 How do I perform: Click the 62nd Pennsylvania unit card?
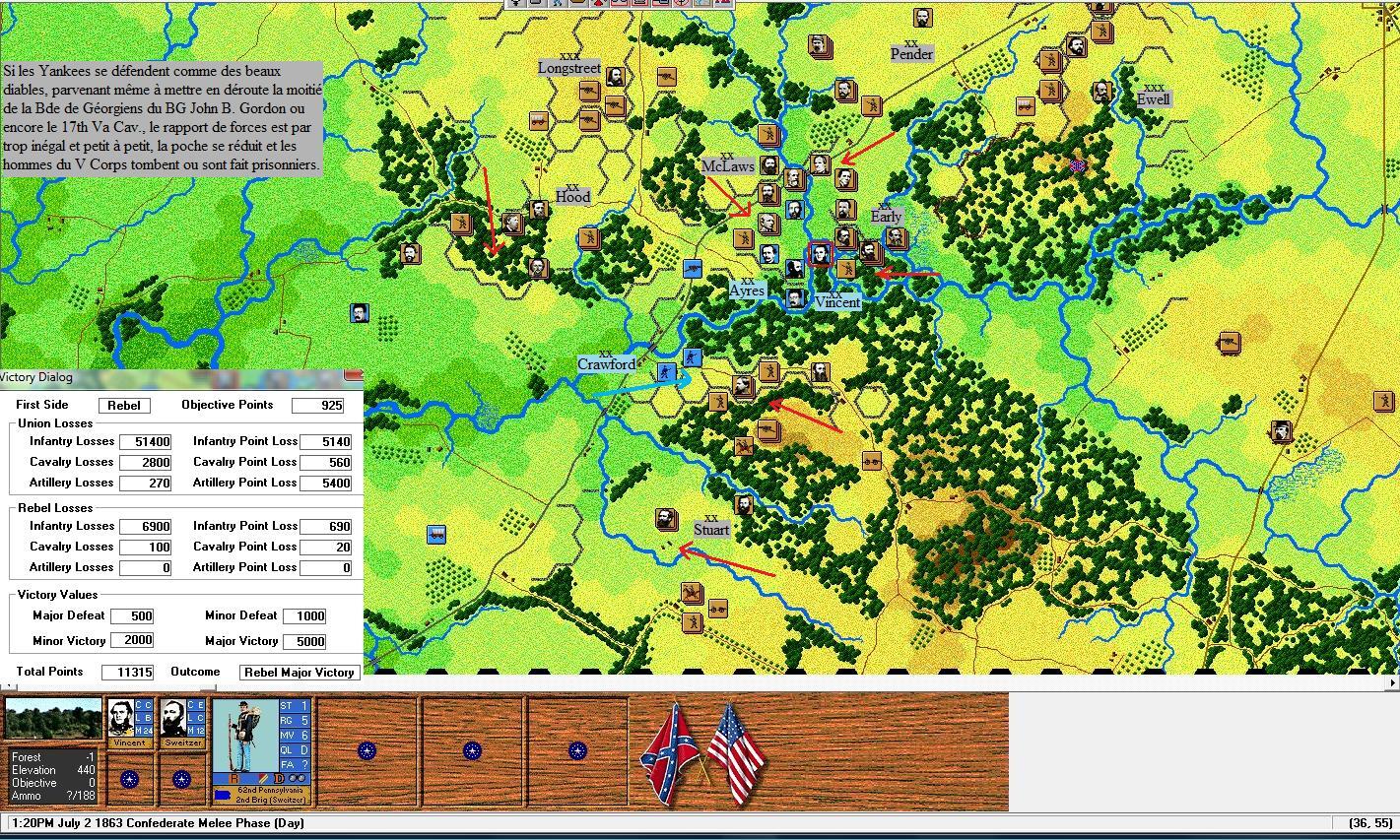(x=262, y=752)
